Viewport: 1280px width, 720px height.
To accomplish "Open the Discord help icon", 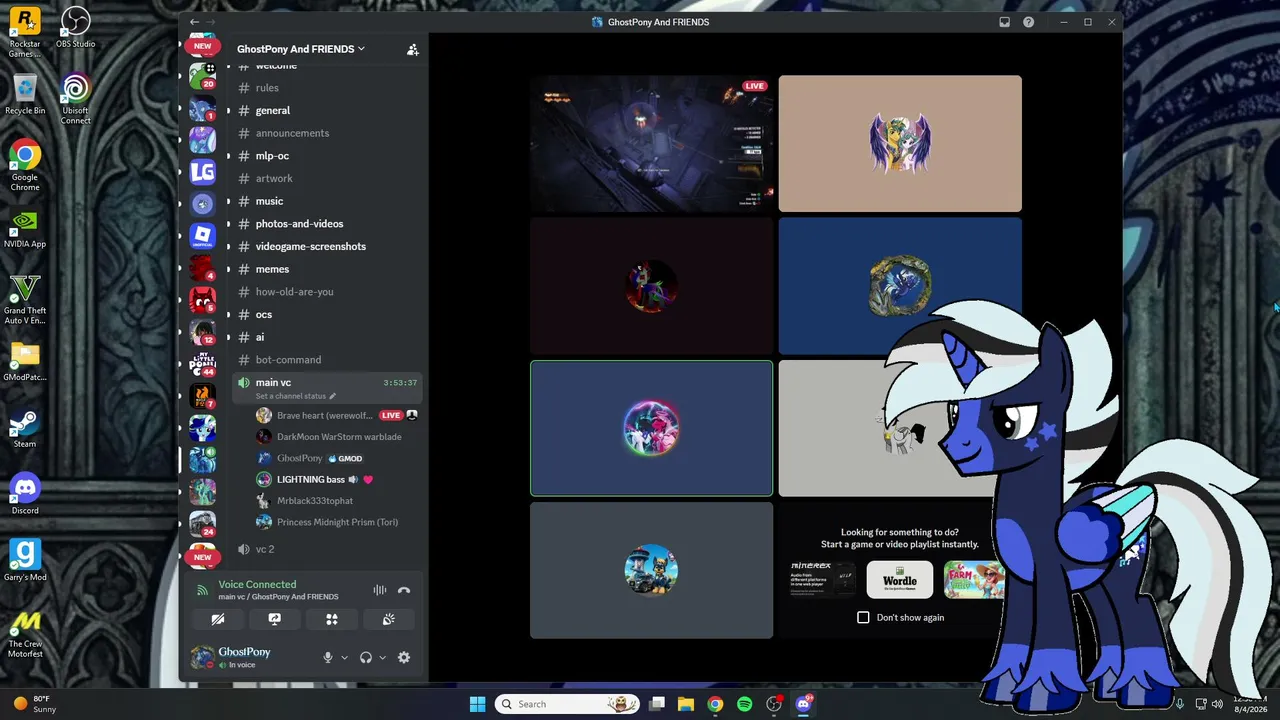I will (x=1029, y=22).
